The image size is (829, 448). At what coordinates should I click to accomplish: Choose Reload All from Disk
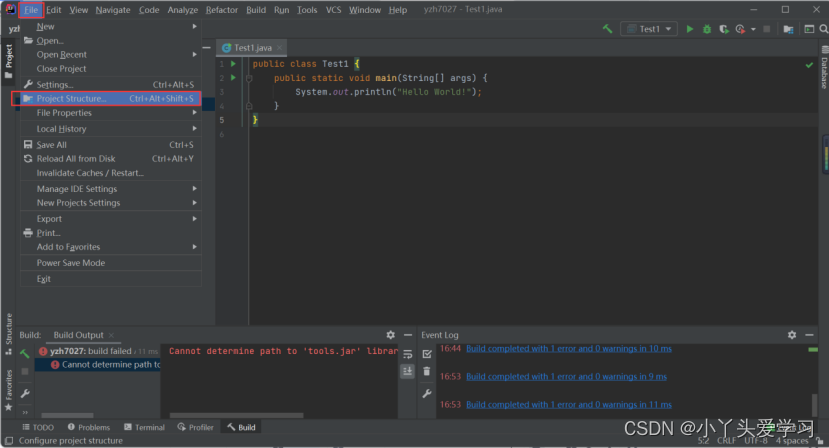click(x=111, y=159)
